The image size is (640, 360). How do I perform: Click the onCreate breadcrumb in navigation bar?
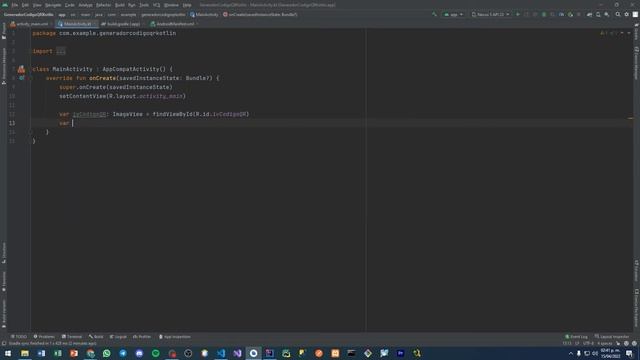pyautogui.click(x=260, y=14)
